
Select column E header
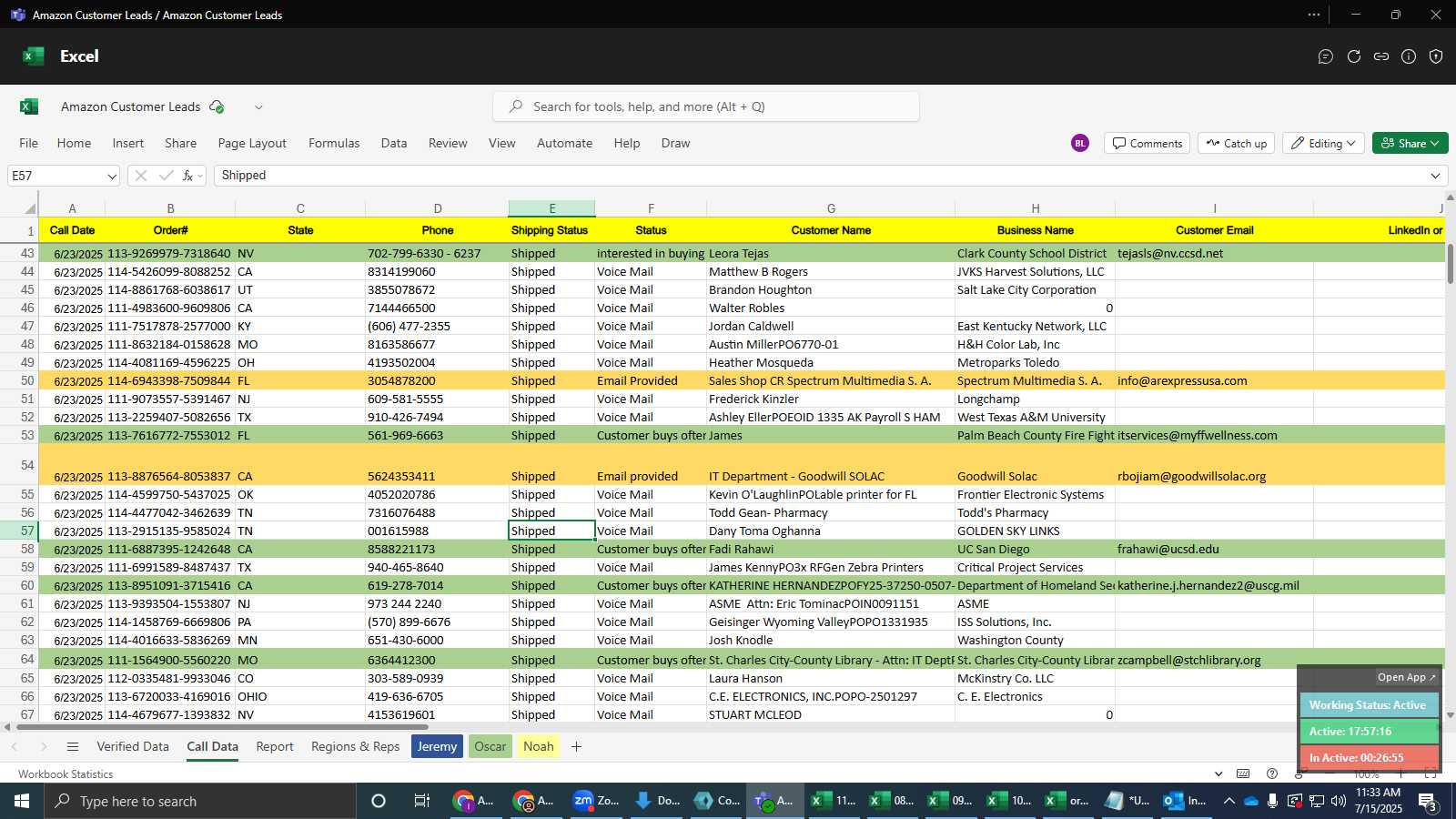pos(551,208)
